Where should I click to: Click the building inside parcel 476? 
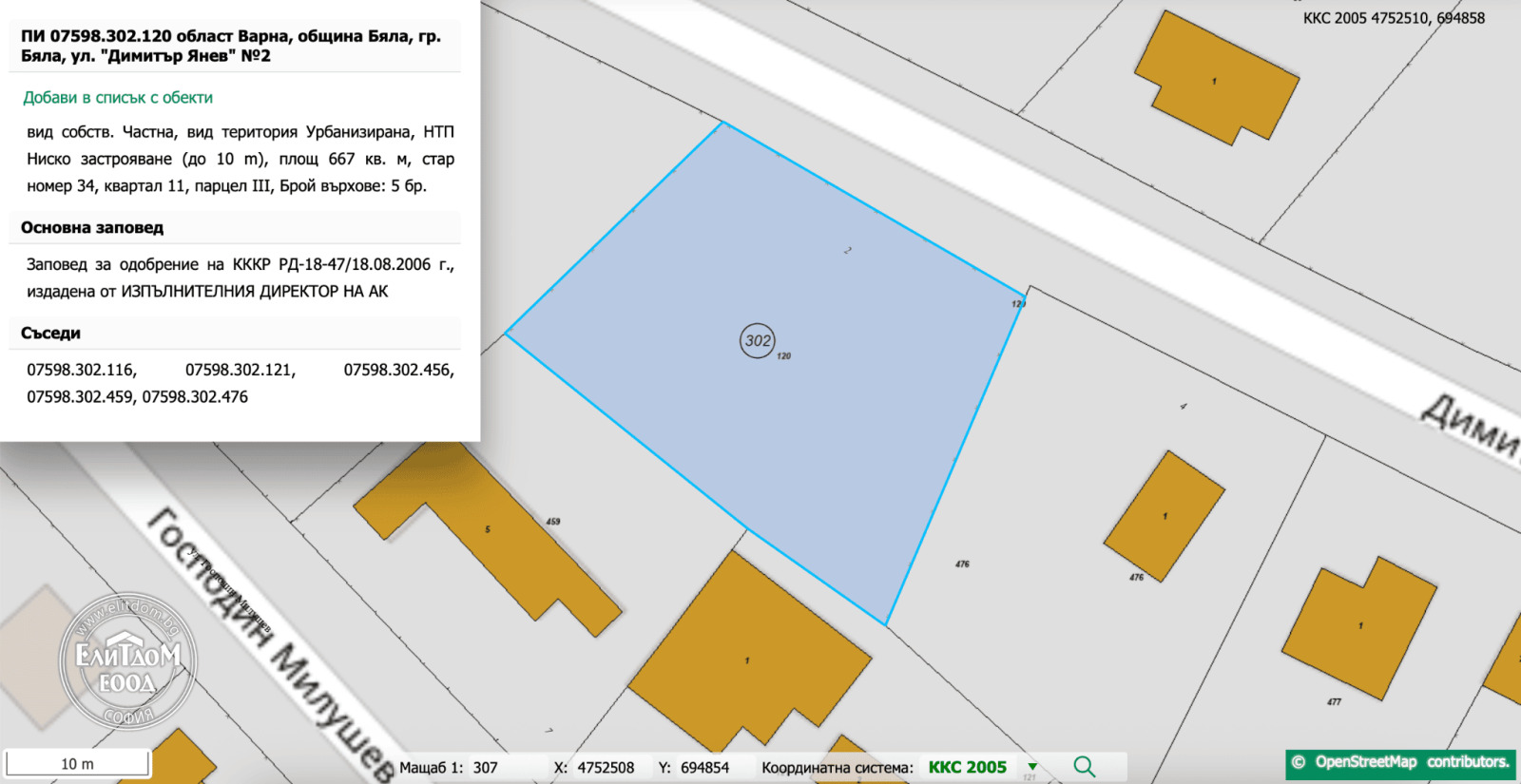(x=1164, y=514)
